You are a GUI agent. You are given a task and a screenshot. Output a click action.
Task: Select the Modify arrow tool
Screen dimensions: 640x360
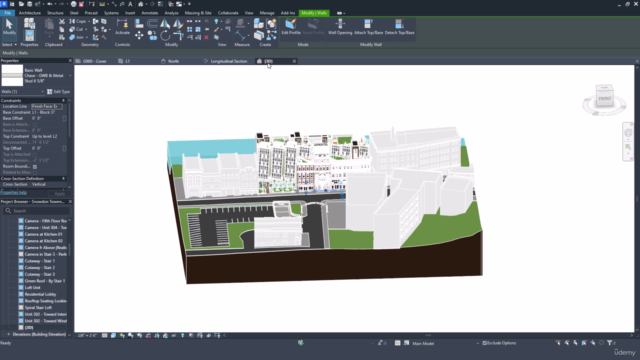(9, 28)
